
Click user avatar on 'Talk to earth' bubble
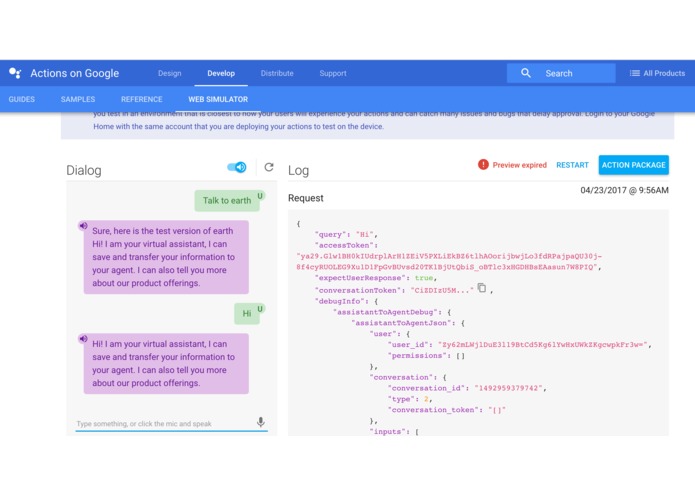click(x=260, y=196)
